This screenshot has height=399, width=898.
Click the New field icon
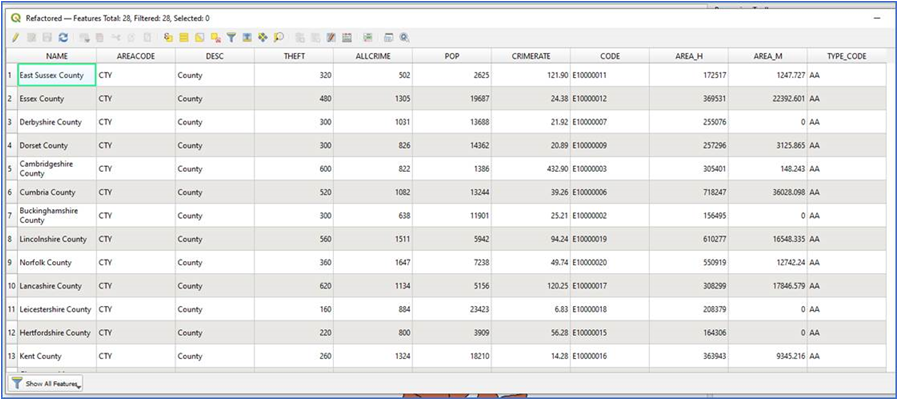point(300,38)
